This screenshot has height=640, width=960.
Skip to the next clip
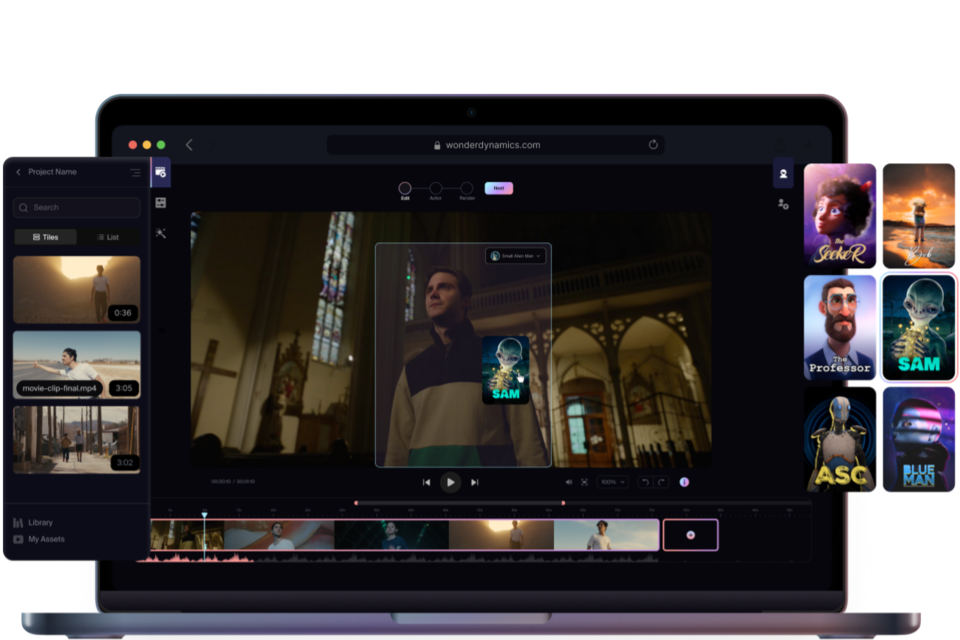coord(474,482)
